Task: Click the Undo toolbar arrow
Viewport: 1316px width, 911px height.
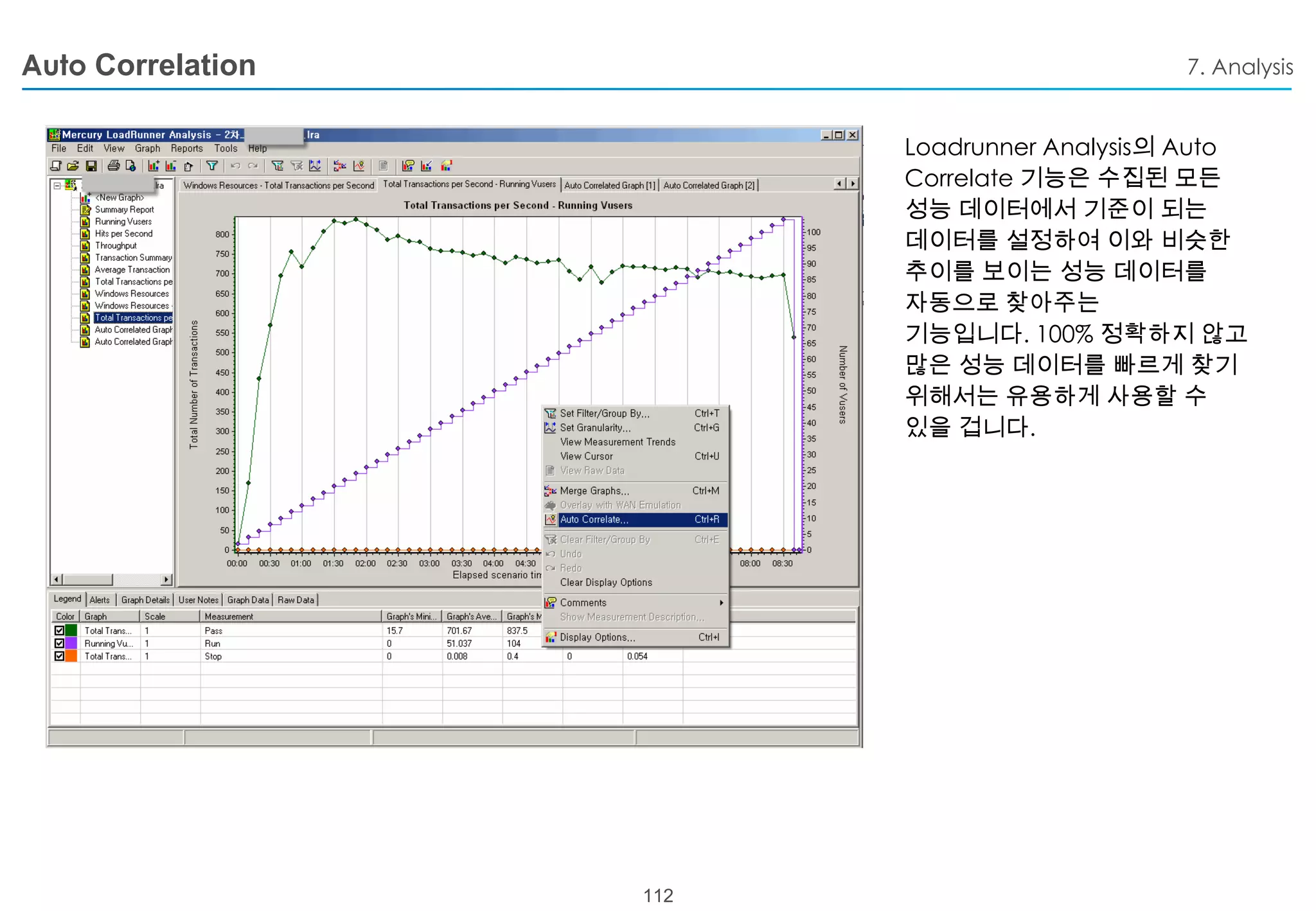Action: click(235, 166)
